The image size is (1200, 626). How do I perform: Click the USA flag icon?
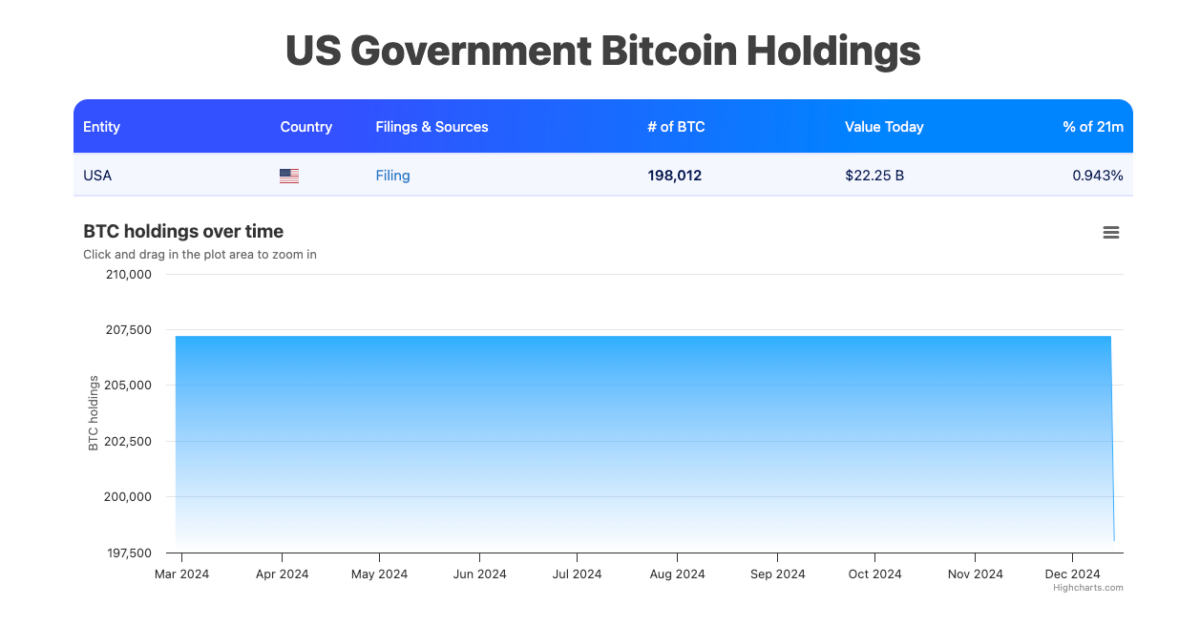point(289,176)
